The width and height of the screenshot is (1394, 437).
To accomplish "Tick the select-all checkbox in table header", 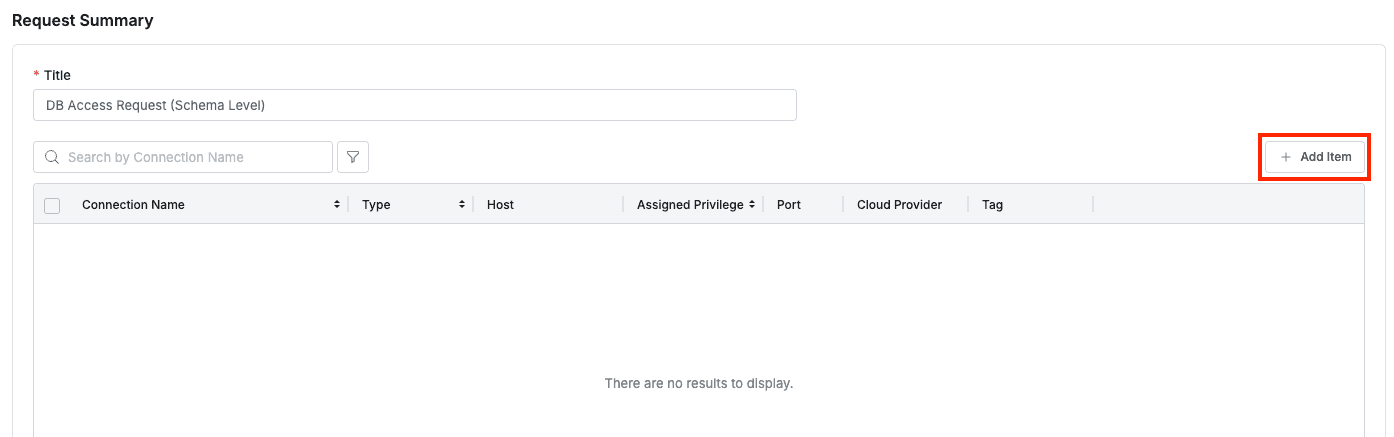I will [52, 205].
